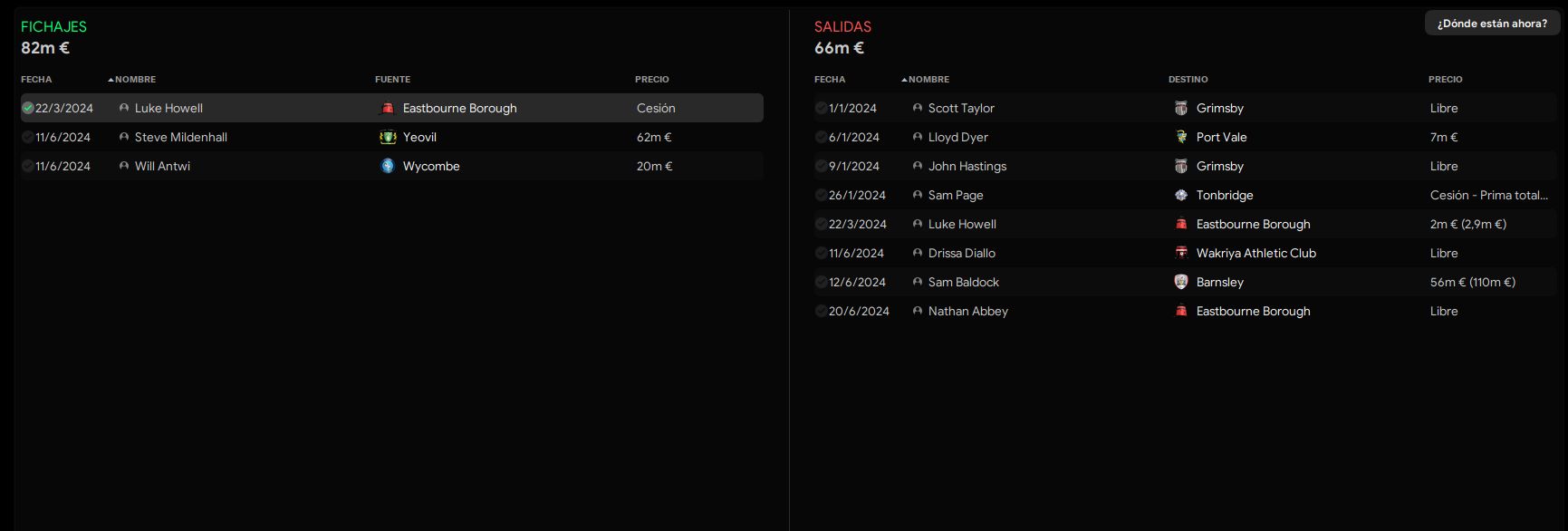The image size is (1568, 531).
Task: Sort departures by the FECHA column header
Action: pyautogui.click(x=829, y=80)
